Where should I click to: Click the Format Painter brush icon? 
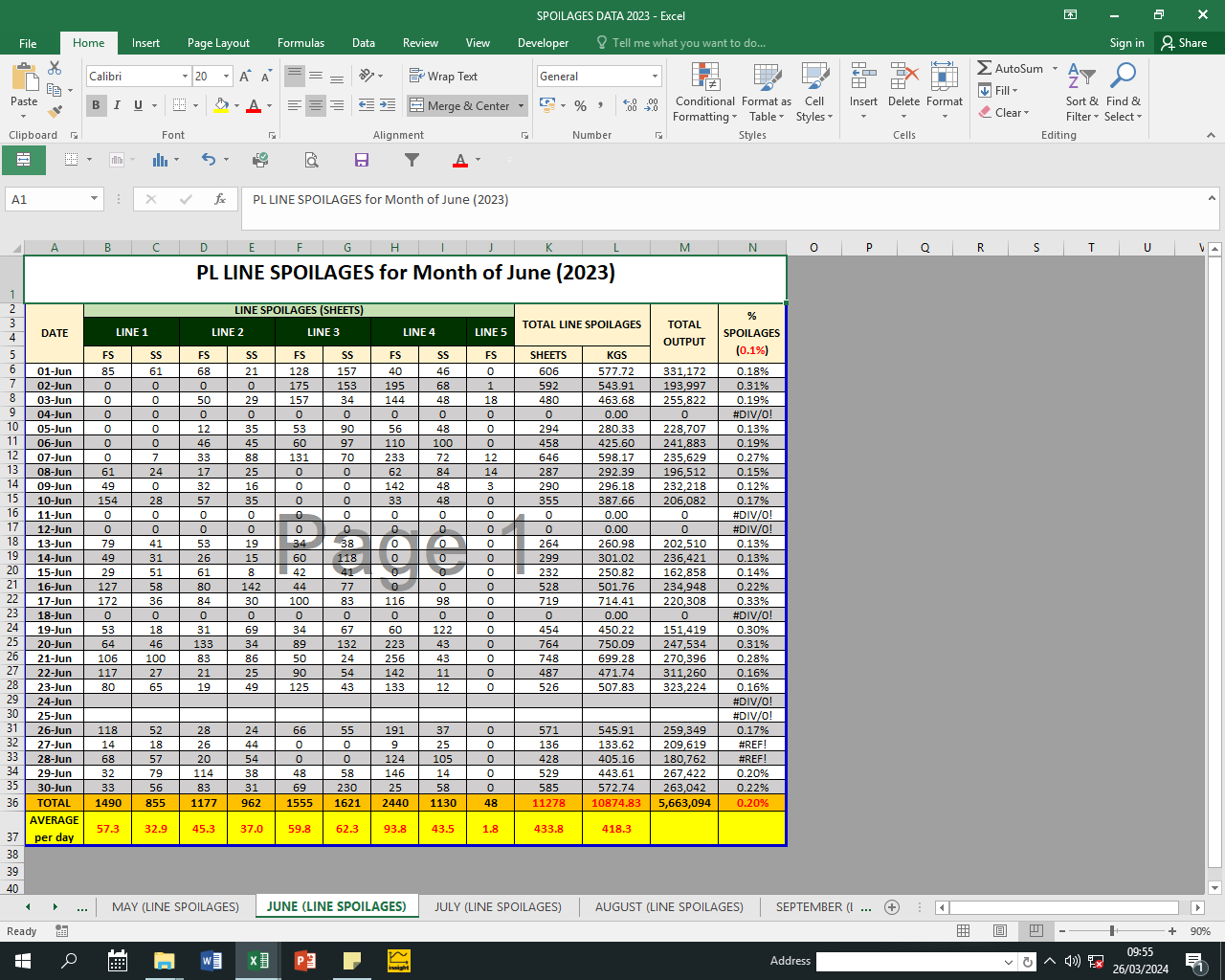click(x=55, y=111)
